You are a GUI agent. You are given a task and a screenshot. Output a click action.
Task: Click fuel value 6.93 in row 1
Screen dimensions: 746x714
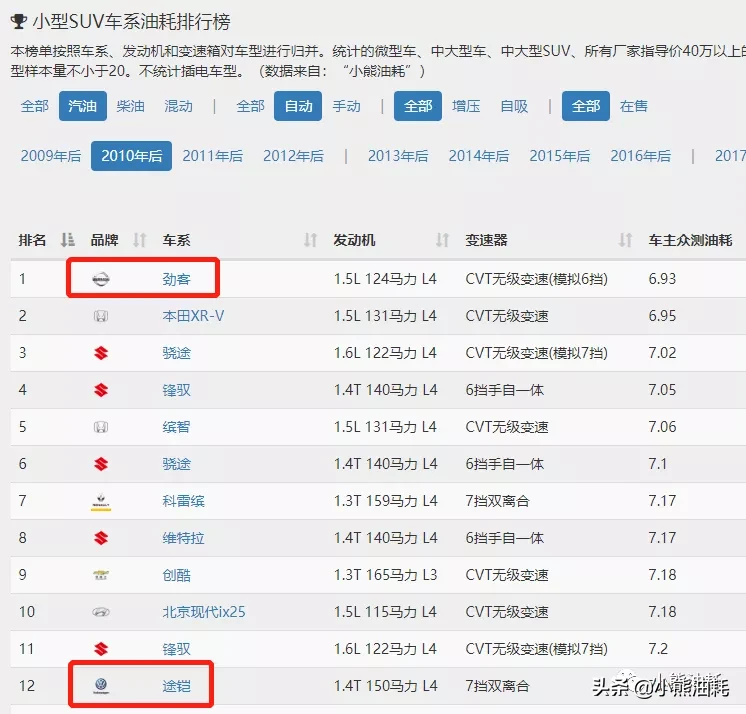(x=662, y=279)
